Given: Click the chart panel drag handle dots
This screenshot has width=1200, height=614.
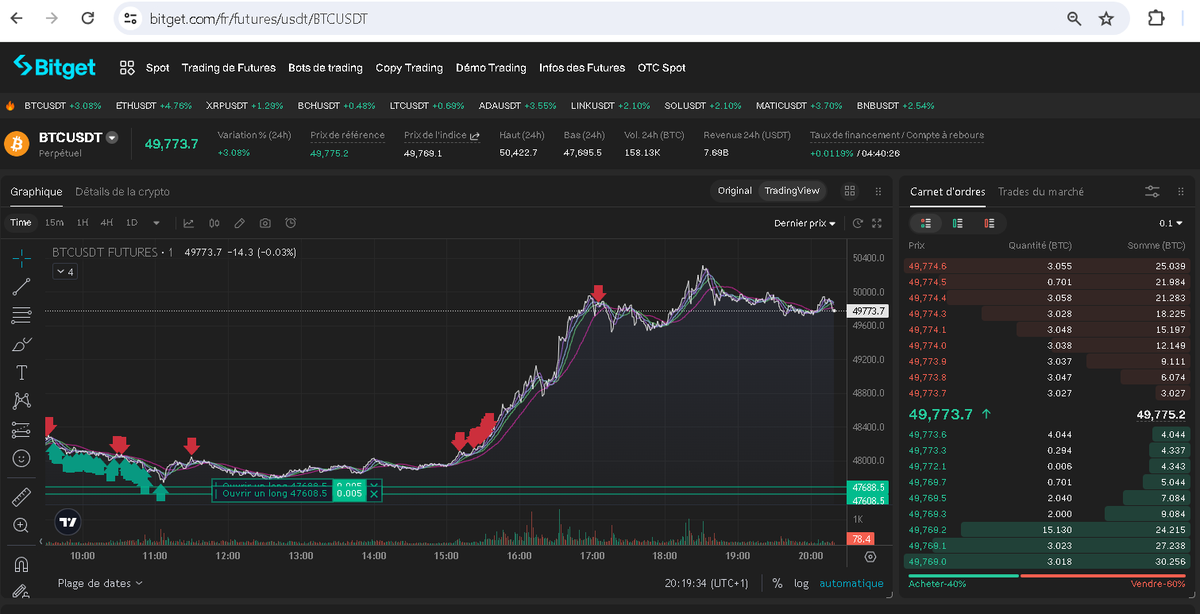Looking at the screenshot, I should (878, 191).
